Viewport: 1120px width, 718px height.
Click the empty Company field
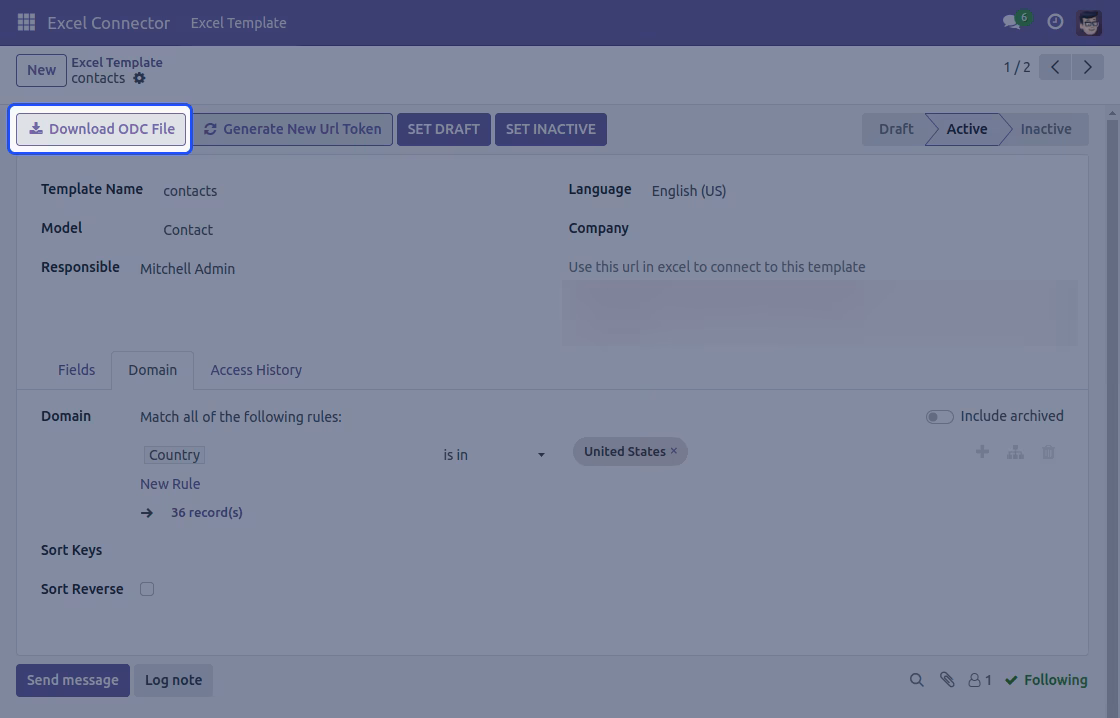click(857, 229)
